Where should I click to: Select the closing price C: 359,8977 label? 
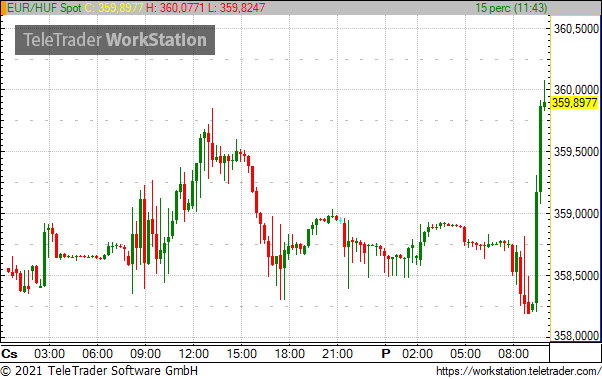pyautogui.click(x=114, y=8)
